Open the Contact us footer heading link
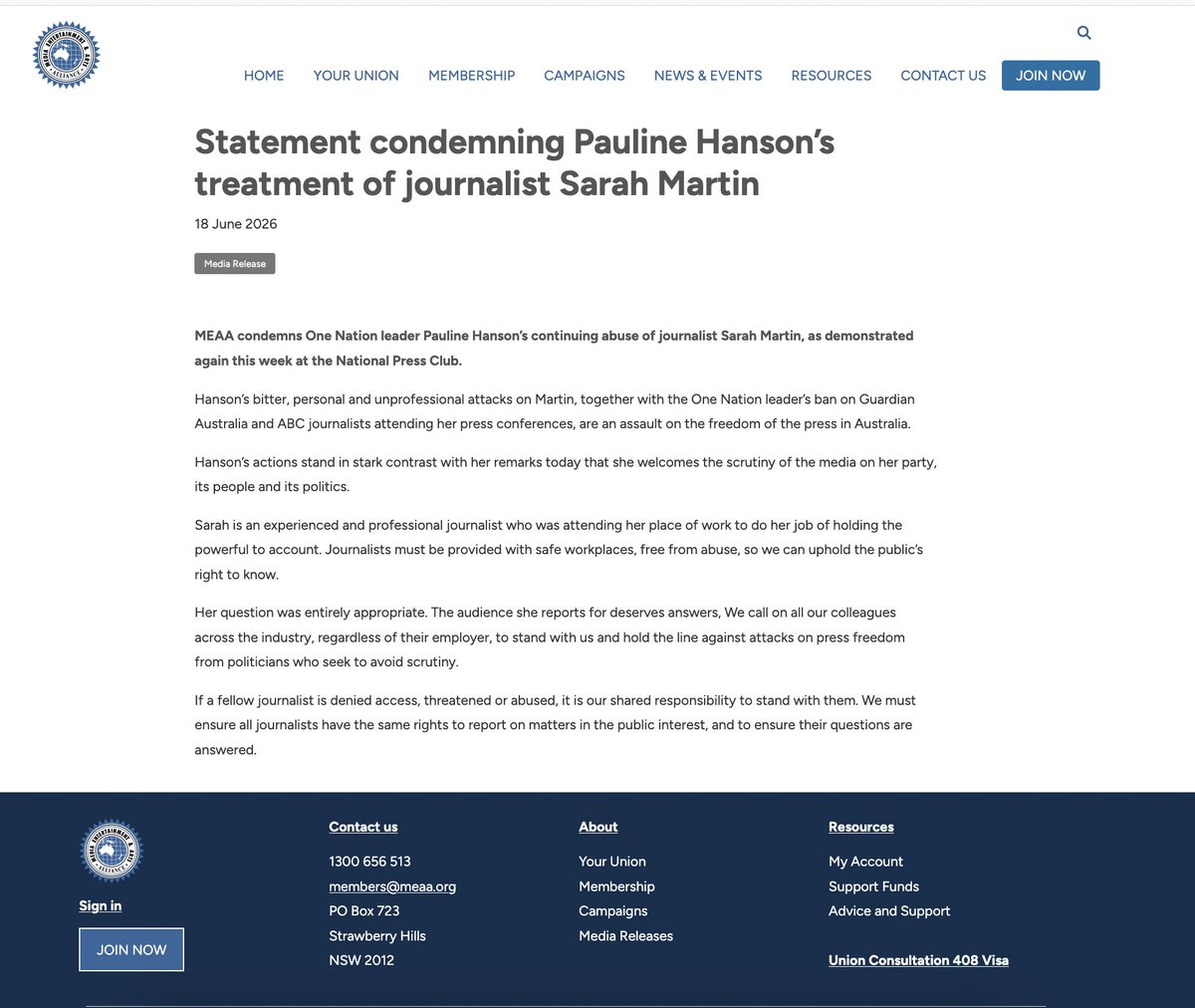The width and height of the screenshot is (1195, 1008). point(363,827)
